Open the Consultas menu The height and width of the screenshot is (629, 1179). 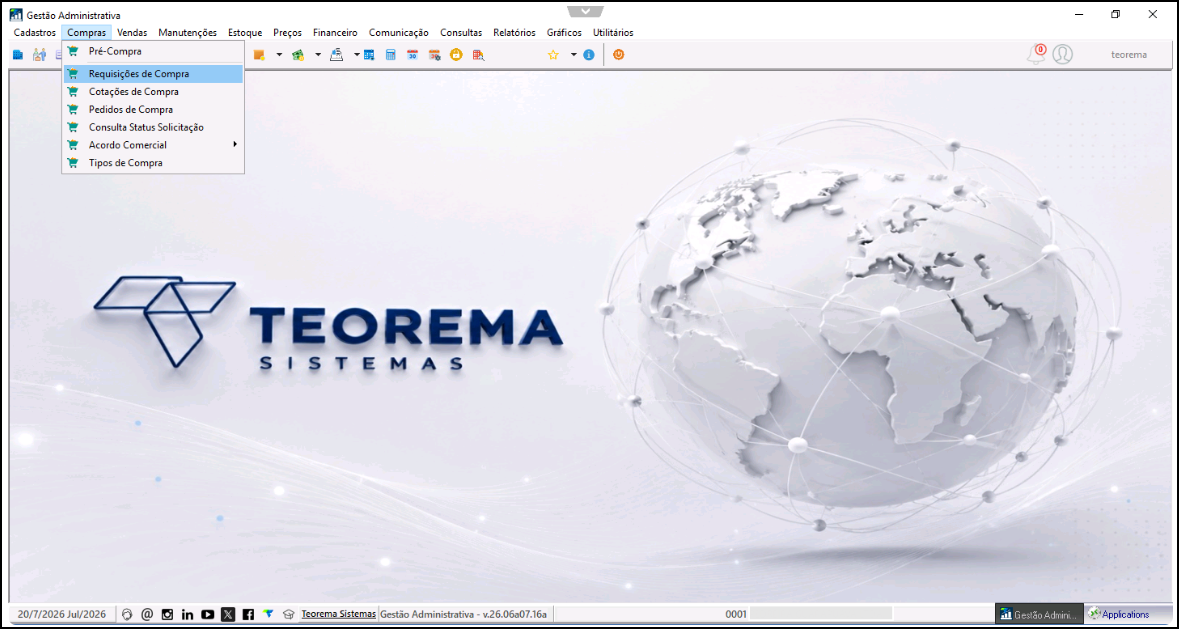(x=461, y=32)
